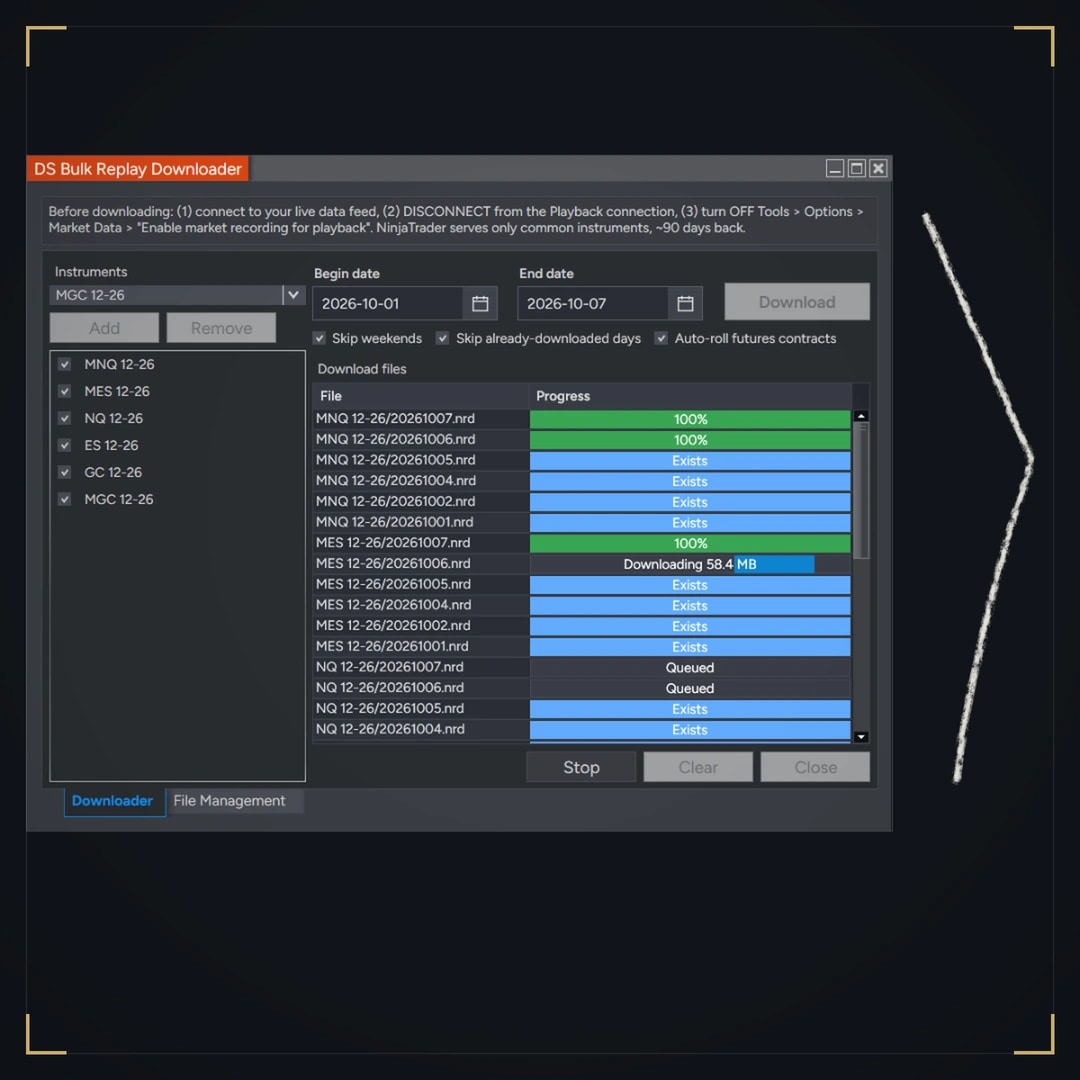Select file MES 12-26/20261007.nrd

coord(393,543)
